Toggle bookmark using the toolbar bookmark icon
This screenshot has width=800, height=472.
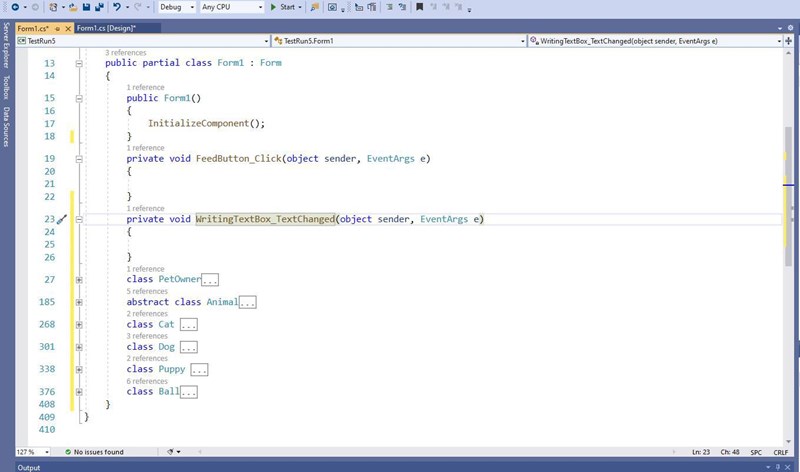[x=420, y=7]
